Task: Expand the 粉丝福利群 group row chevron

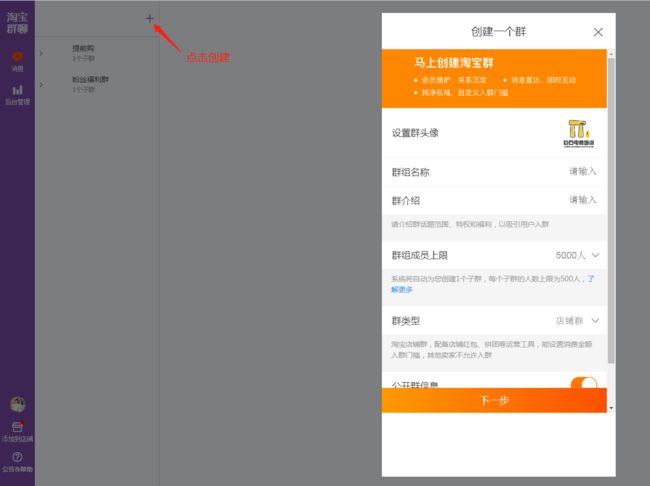Action: tap(41, 85)
